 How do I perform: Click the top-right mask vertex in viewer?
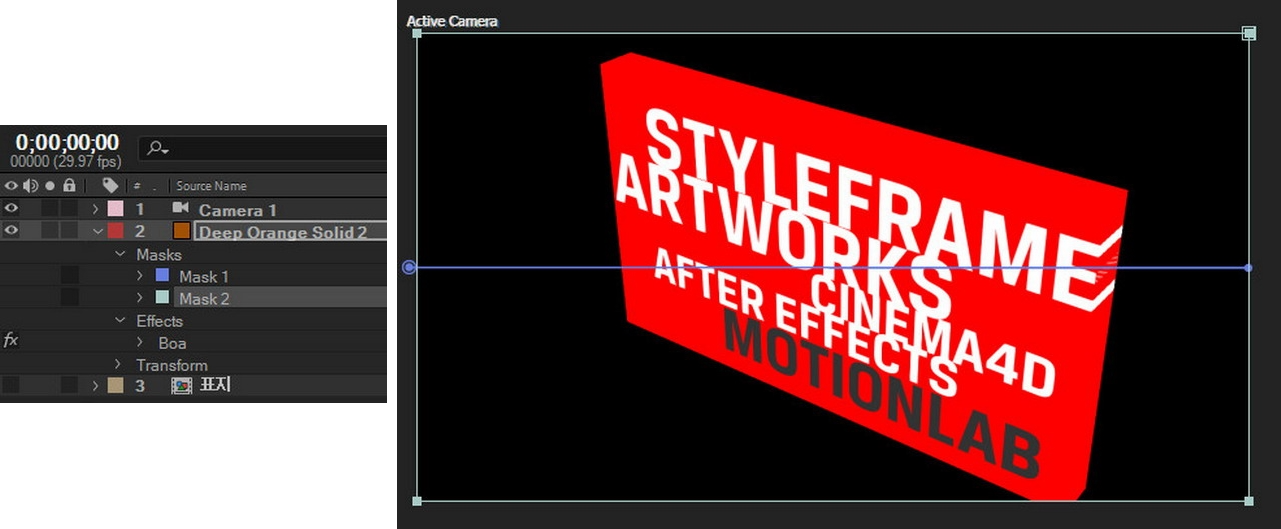pyautogui.click(x=1249, y=33)
